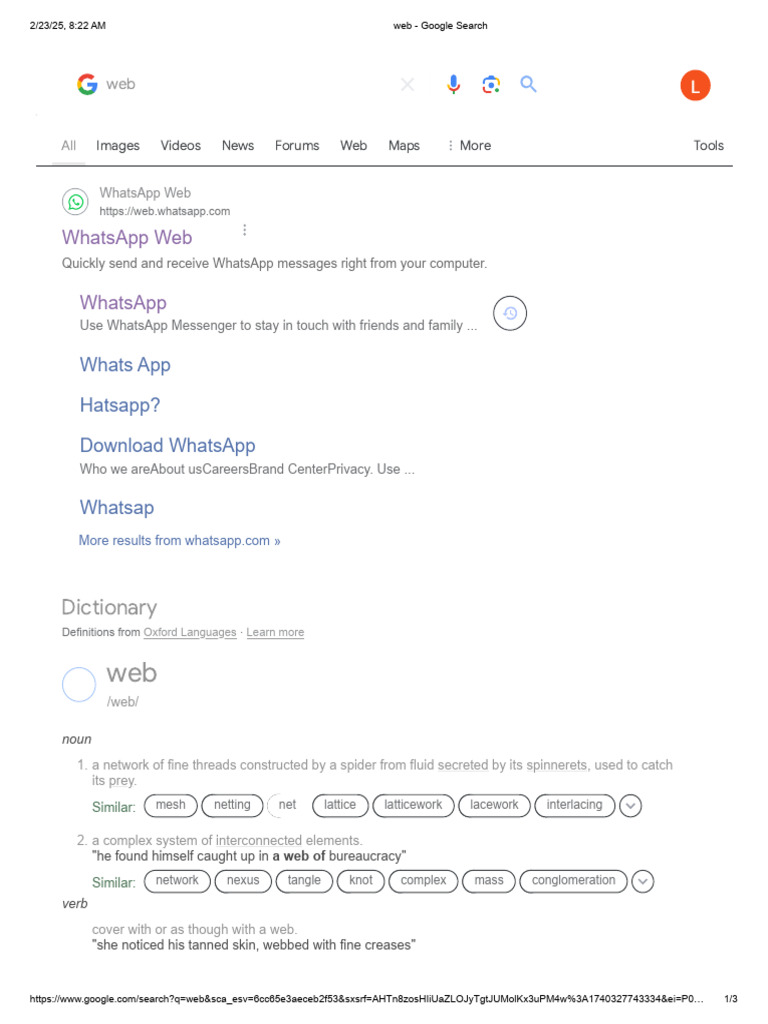
Task: Click the magnifying glass search icon
Action: coord(529,85)
